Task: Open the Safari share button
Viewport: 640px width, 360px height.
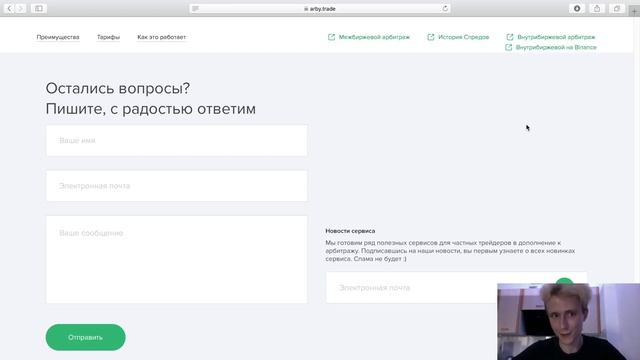Action: 597,8
